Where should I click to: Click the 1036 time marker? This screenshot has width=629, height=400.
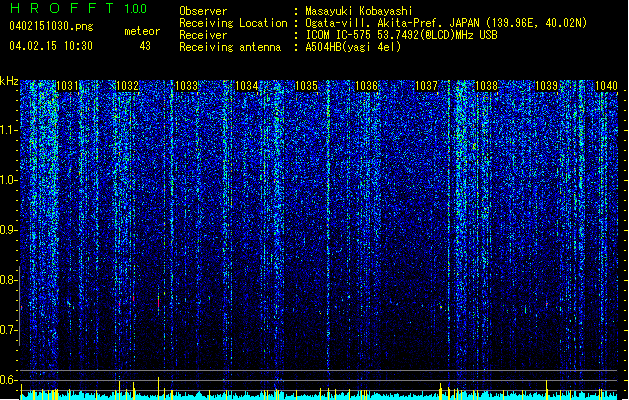click(366, 86)
